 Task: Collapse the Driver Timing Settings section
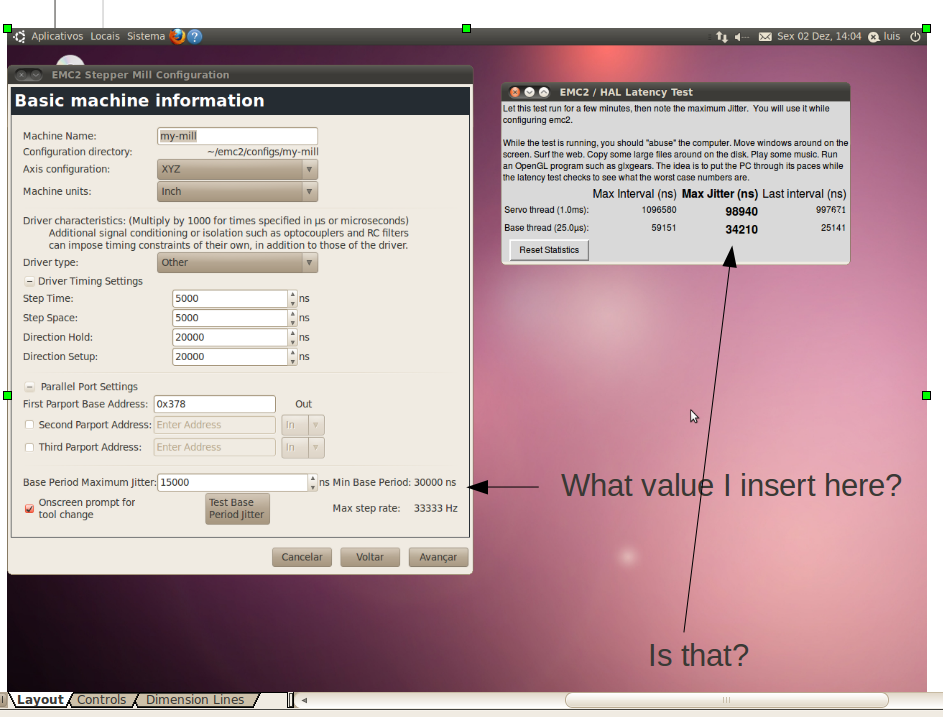tap(29, 281)
